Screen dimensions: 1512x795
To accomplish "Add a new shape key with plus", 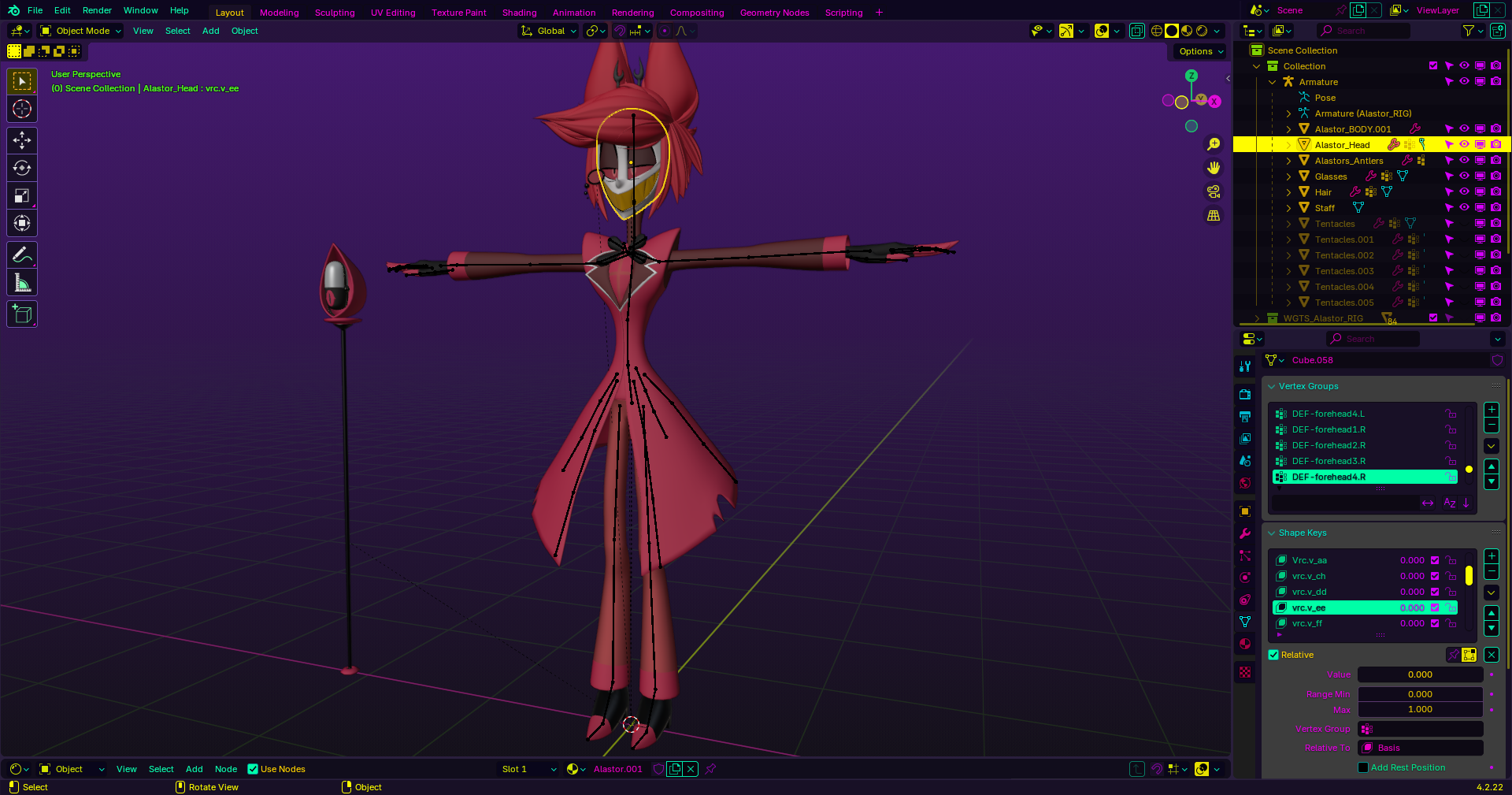I will pos(1492,556).
